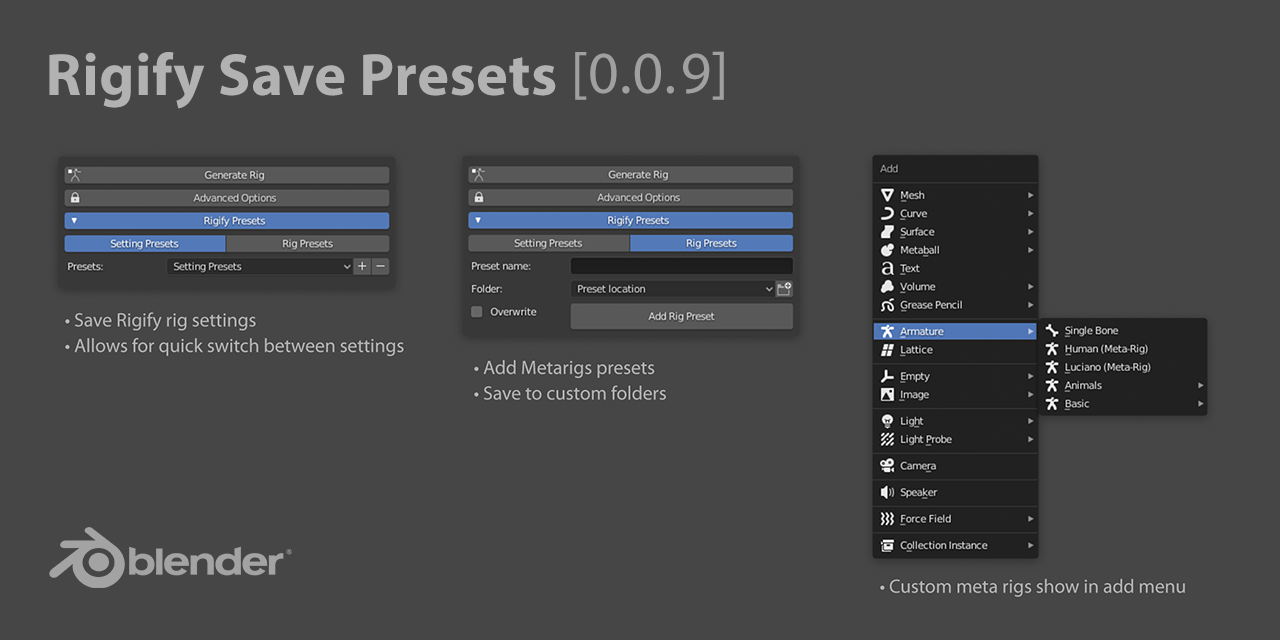Click plus icon to add setting preset

tap(362, 267)
